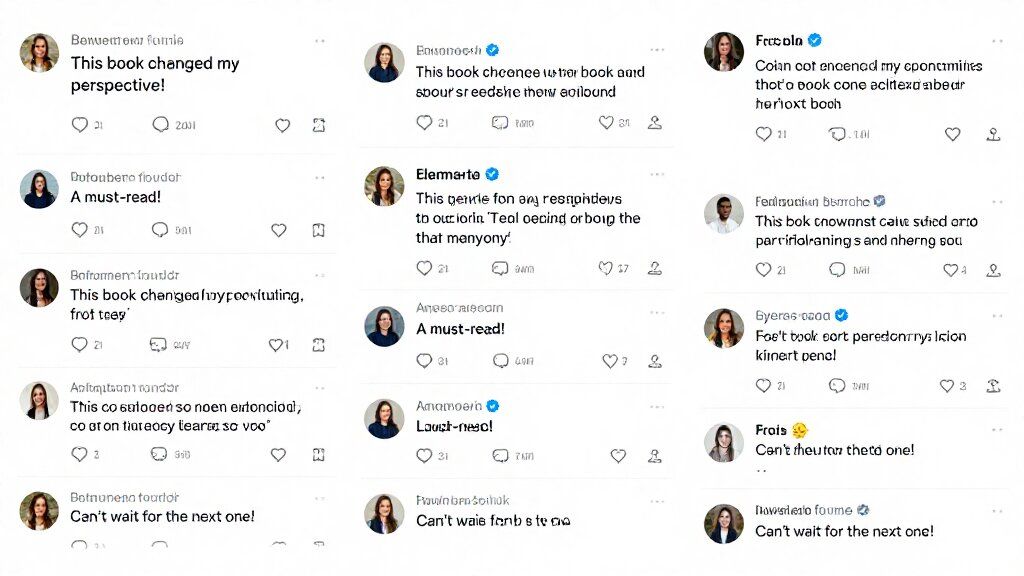Toggle the heart showing 3 on Byeres post
Screen dimensions: 1024x576
point(947,386)
